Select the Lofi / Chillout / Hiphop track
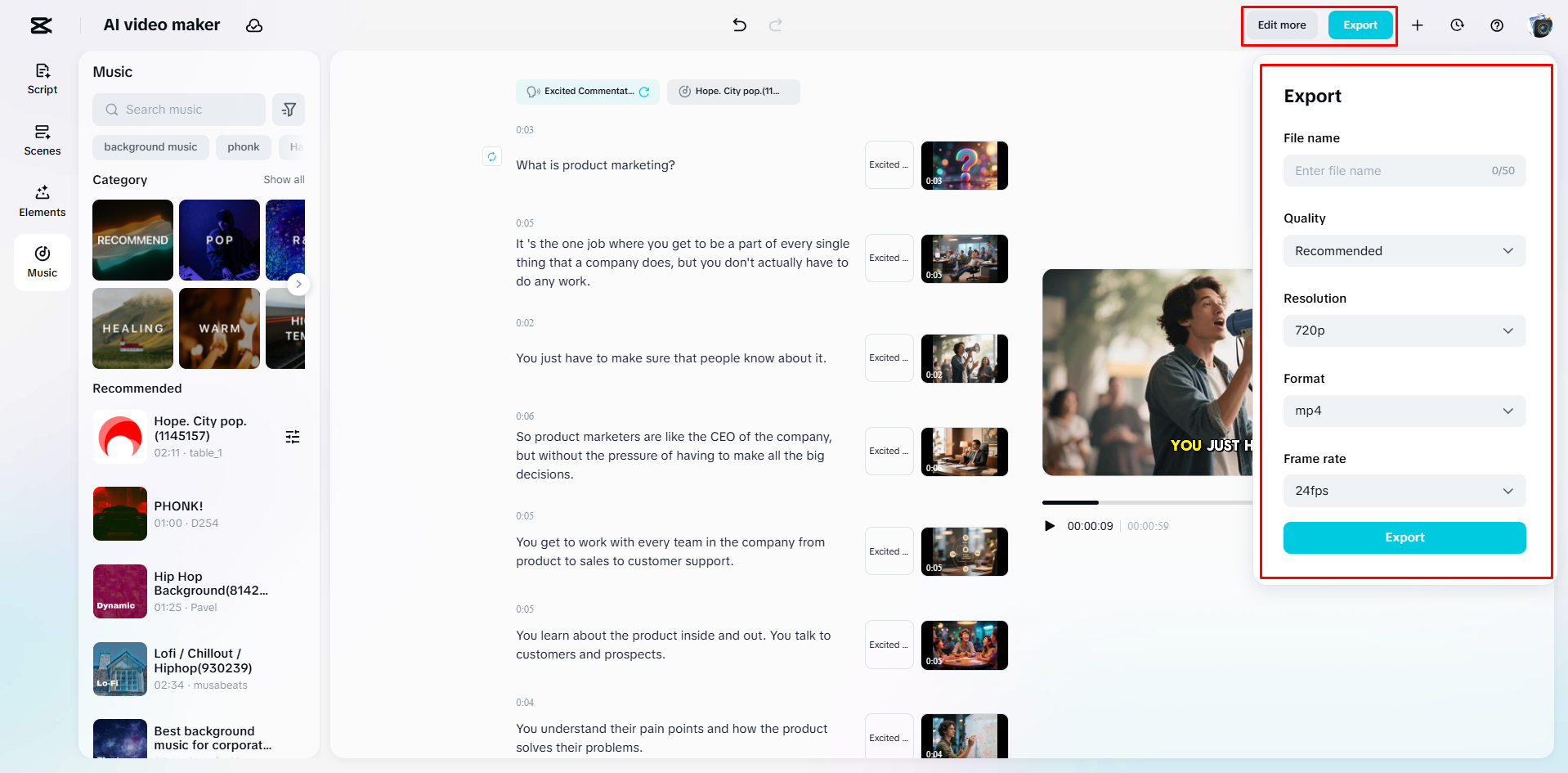Screen dimensions: 1568x773 [197, 669]
